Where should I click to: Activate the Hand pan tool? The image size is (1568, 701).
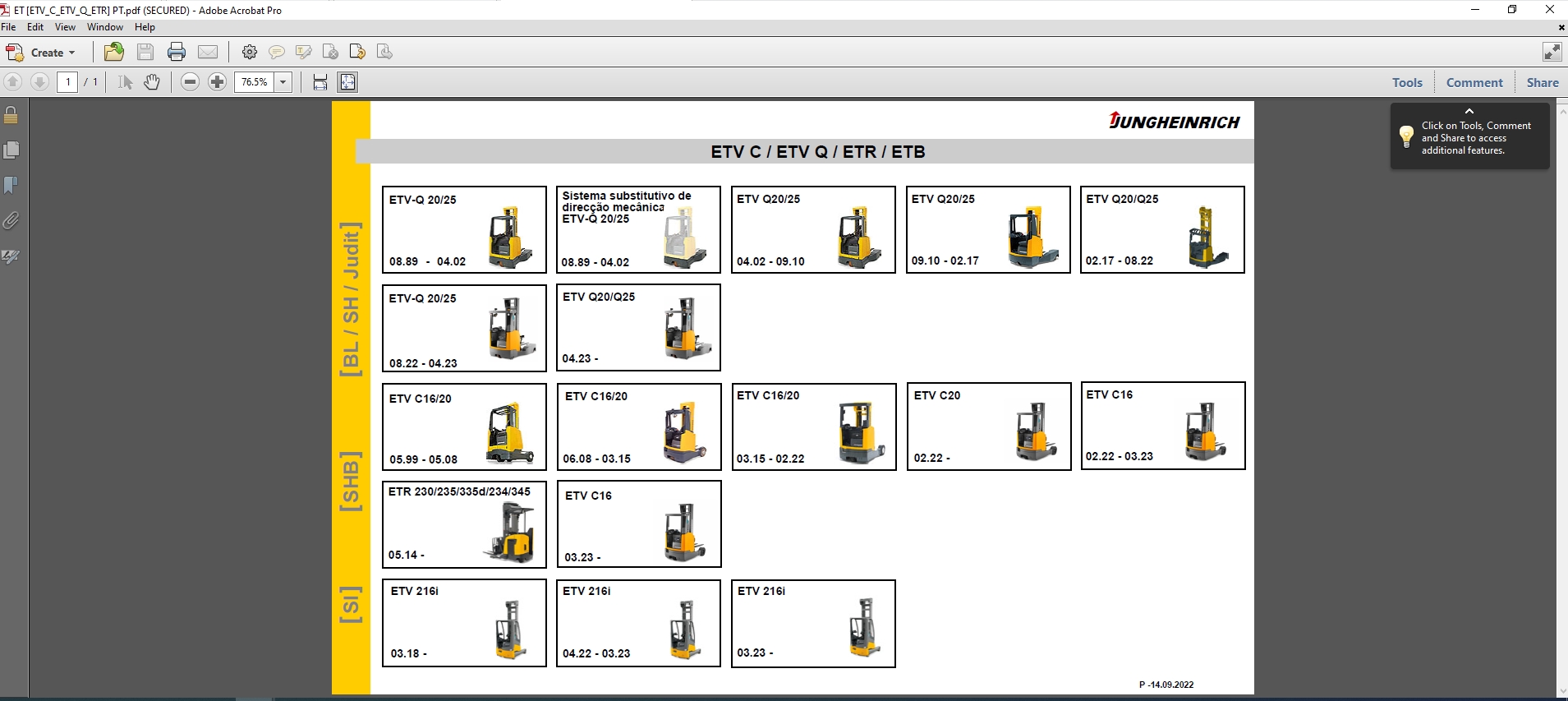coord(152,82)
